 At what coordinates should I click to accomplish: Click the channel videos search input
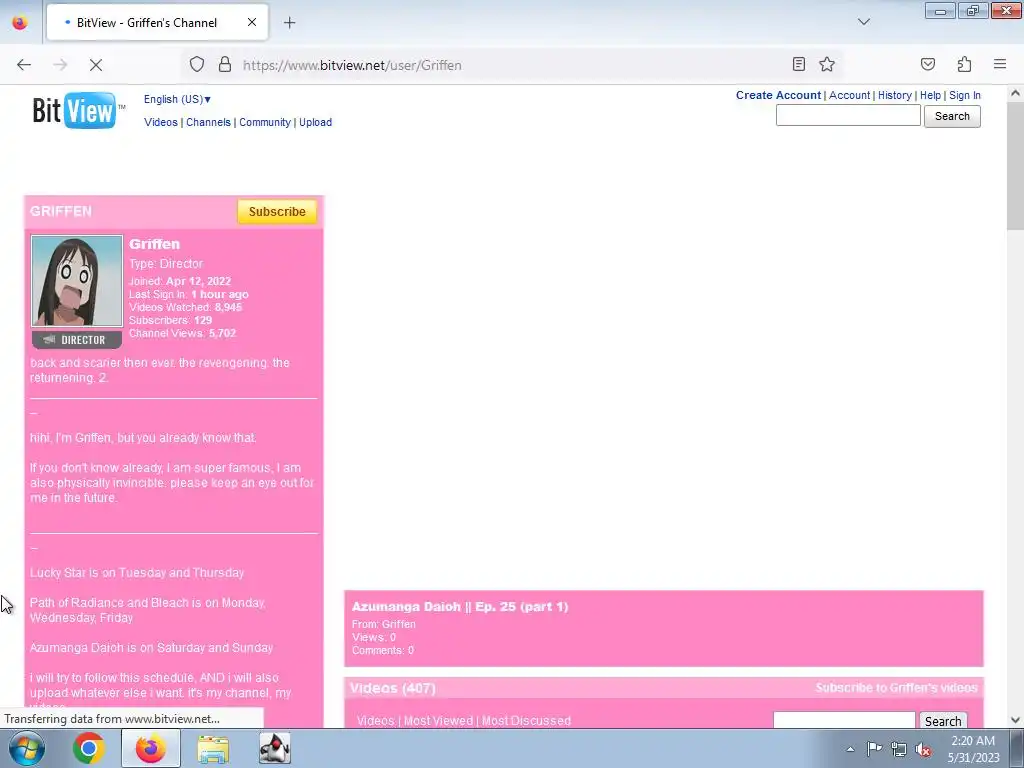844,720
